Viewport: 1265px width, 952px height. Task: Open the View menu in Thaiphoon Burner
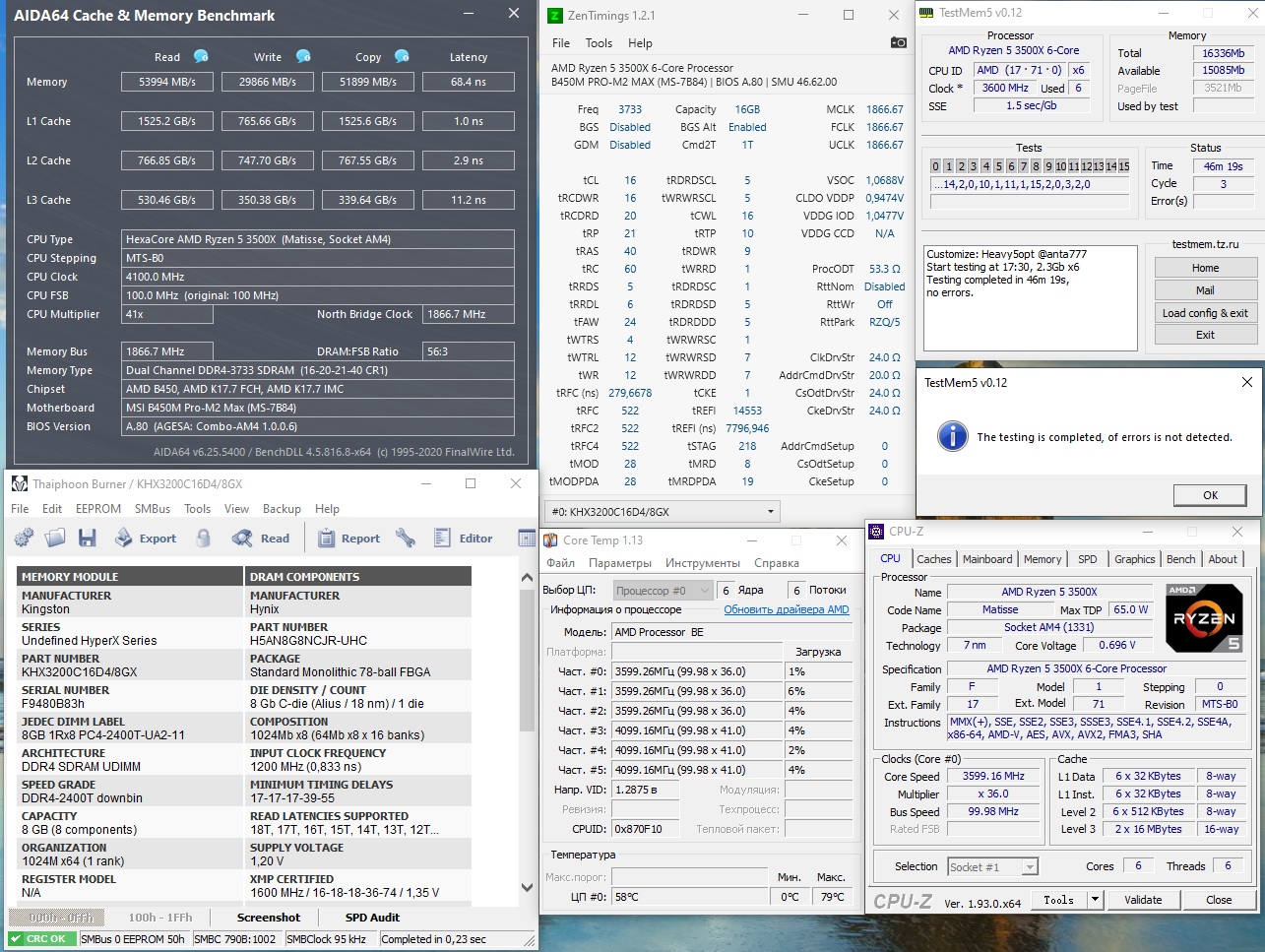pos(236,509)
